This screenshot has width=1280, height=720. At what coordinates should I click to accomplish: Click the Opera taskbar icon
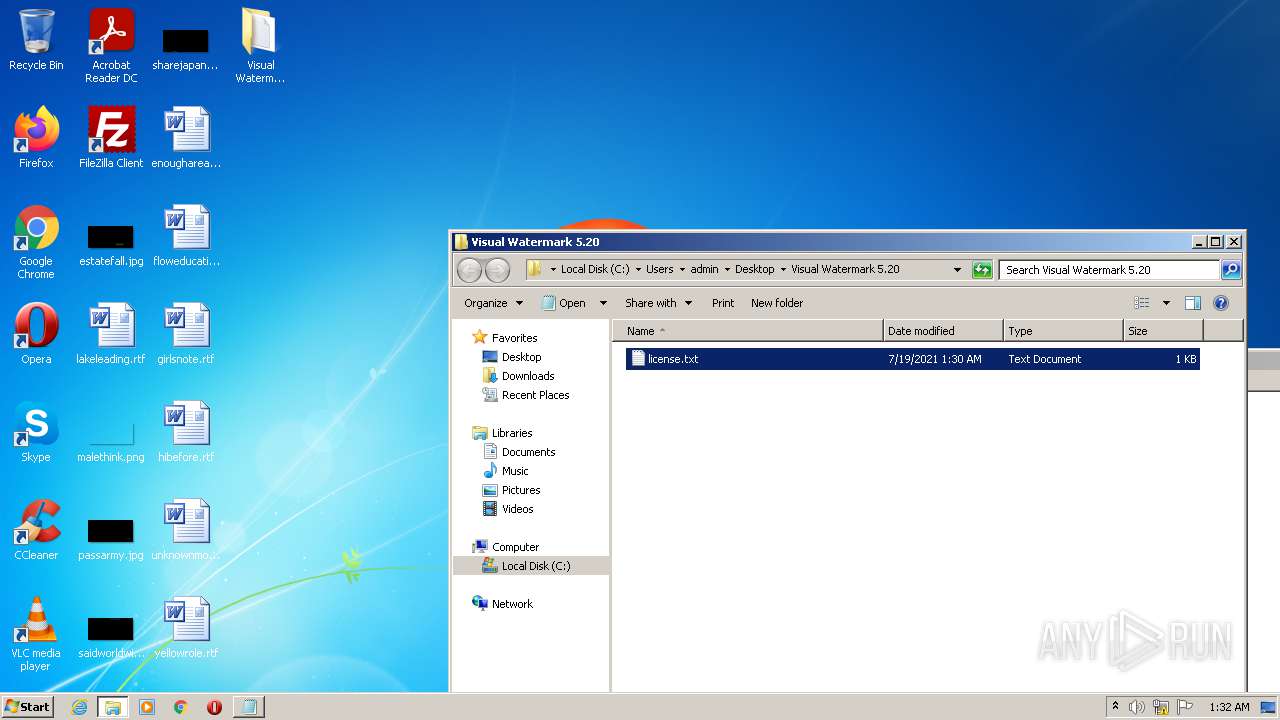(214, 707)
